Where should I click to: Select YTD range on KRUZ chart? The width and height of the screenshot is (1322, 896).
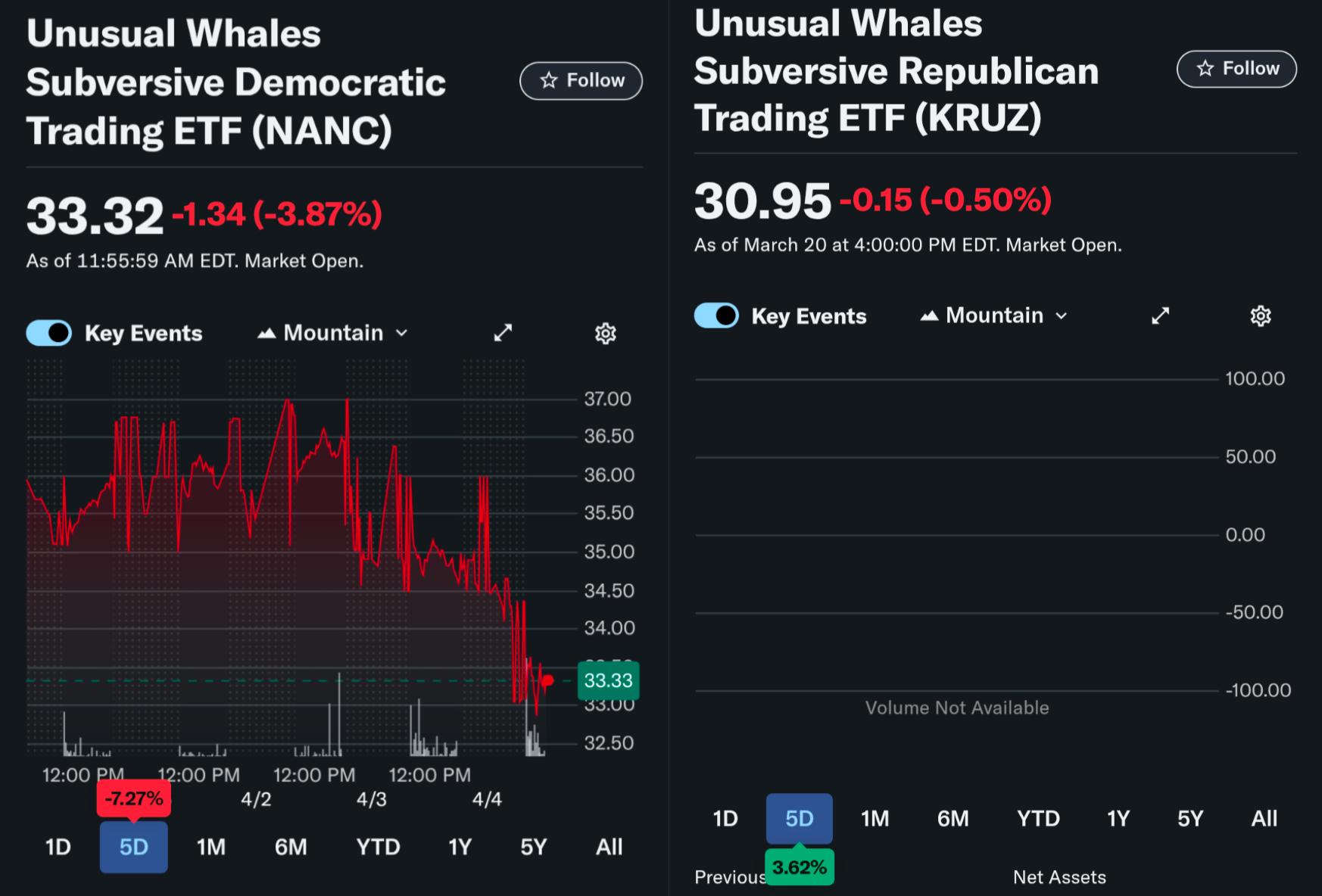click(x=1039, y=819)
